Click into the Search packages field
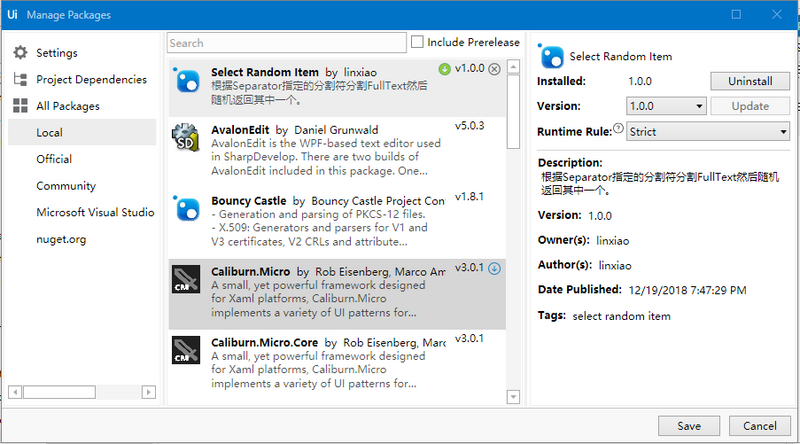The height and width of the screenshot is (444, 800). point(287,43)
